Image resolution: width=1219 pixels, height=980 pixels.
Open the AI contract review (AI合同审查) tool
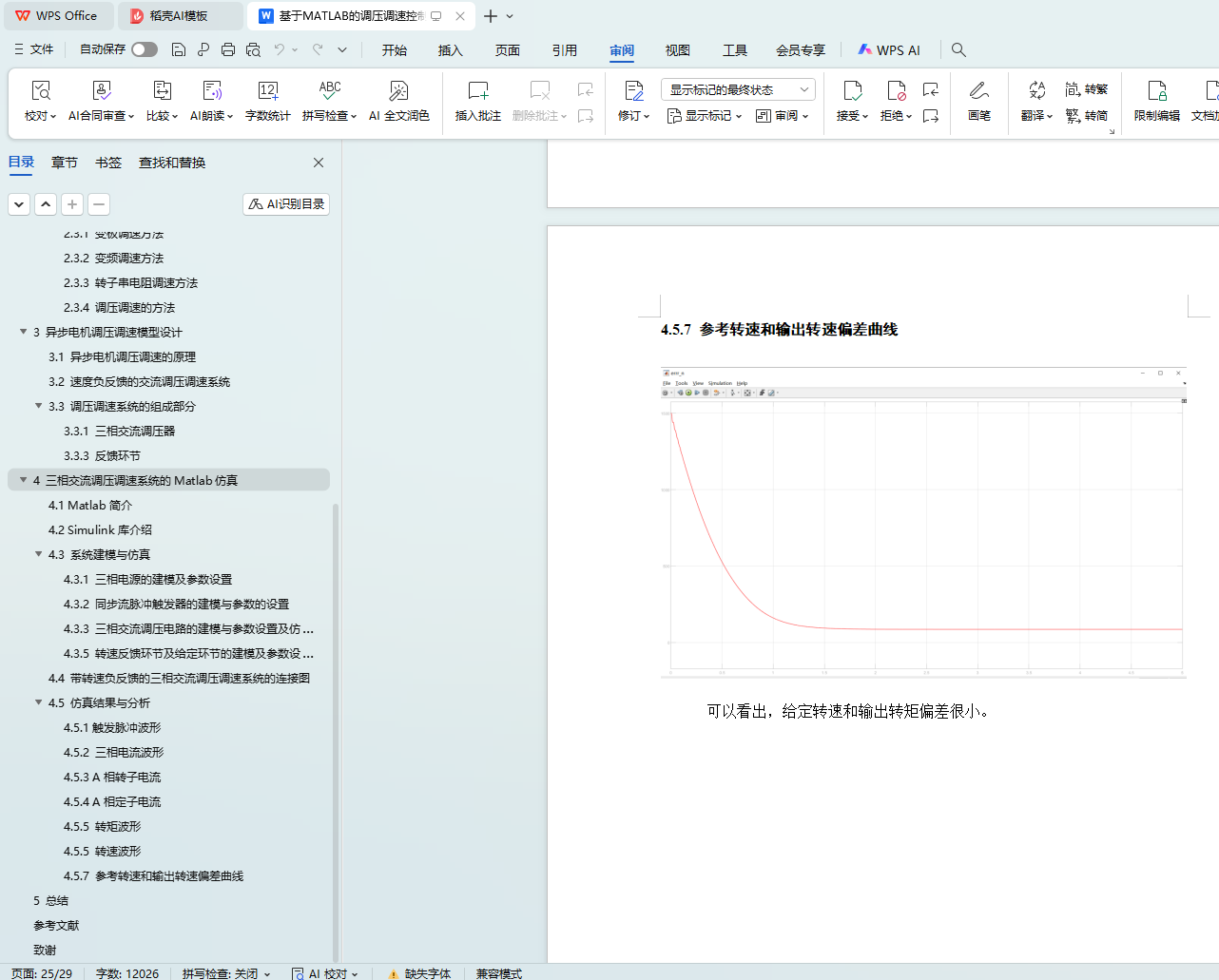[x=102, y=91]
